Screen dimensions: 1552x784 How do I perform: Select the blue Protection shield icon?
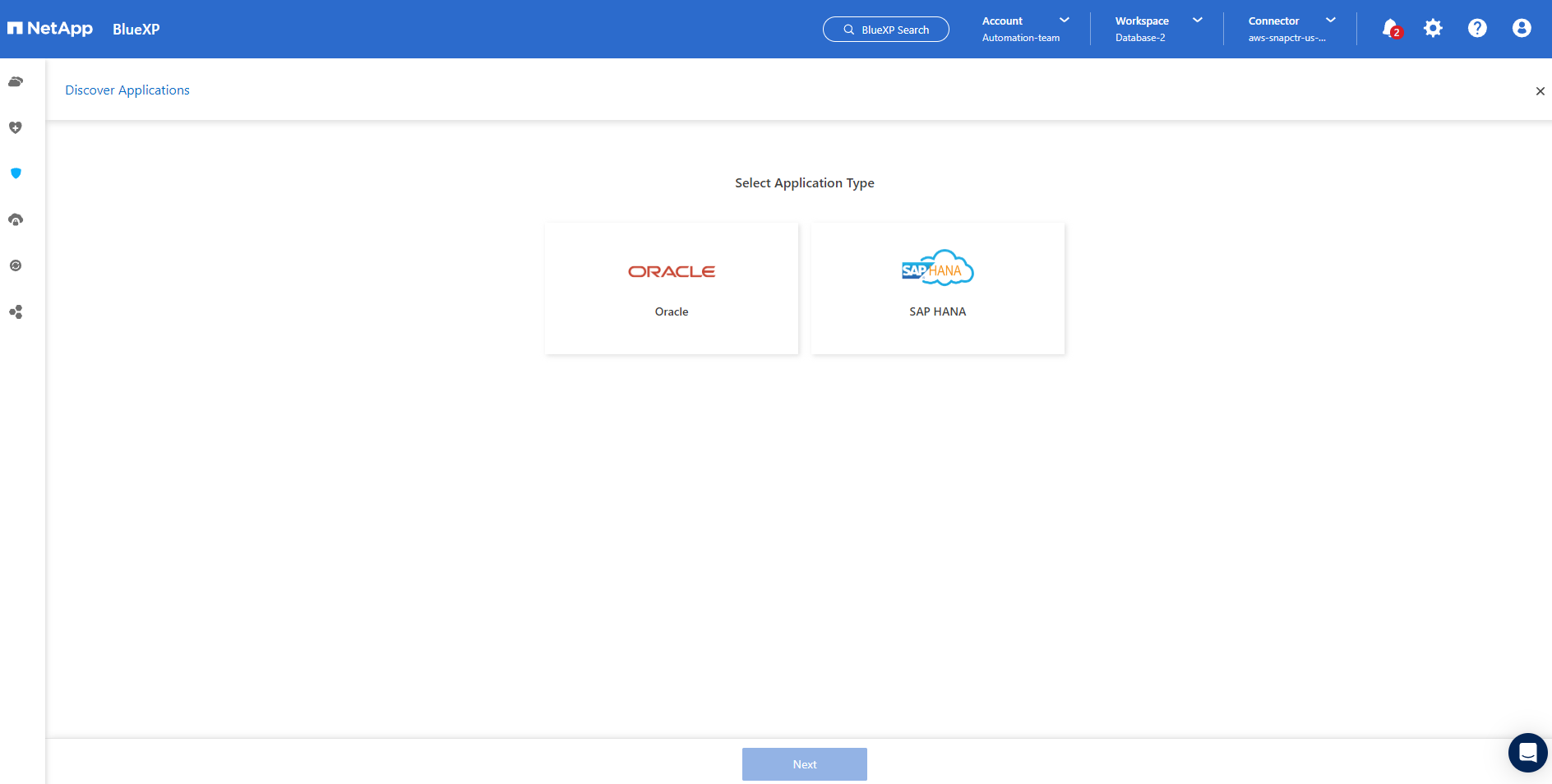tap(16, 173)
